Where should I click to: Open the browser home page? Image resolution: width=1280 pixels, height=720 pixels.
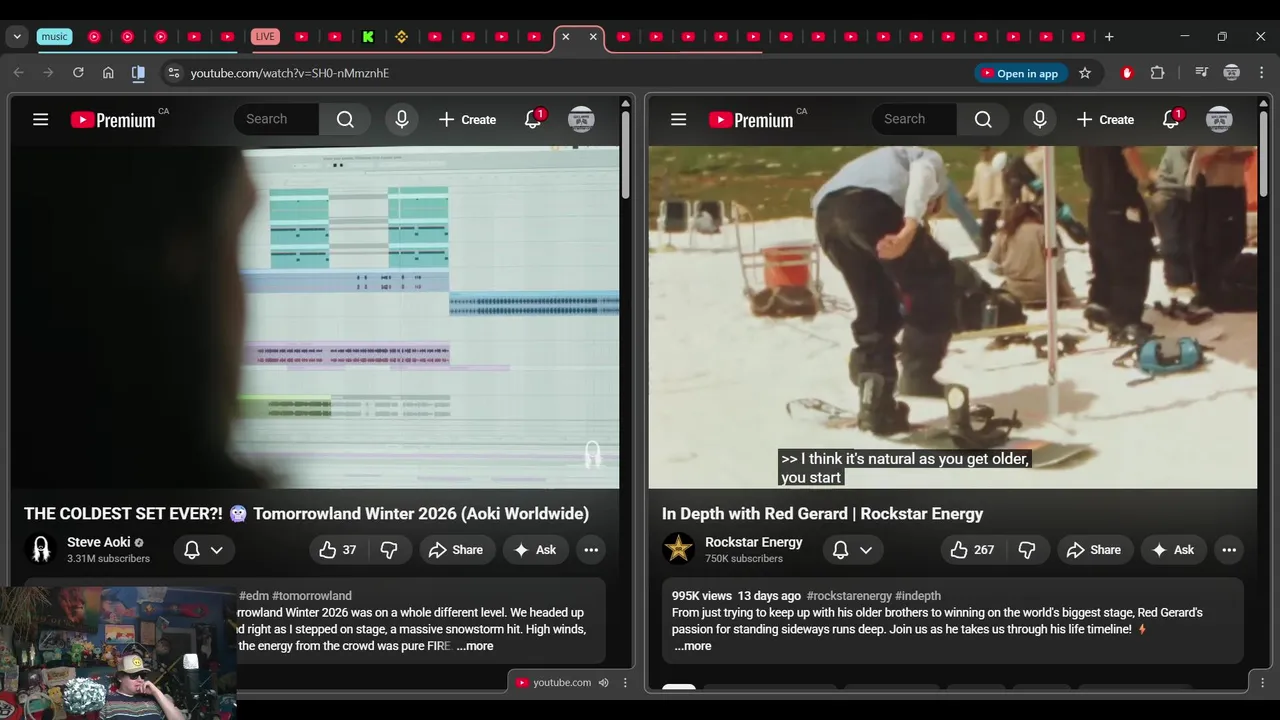(108, 73)
